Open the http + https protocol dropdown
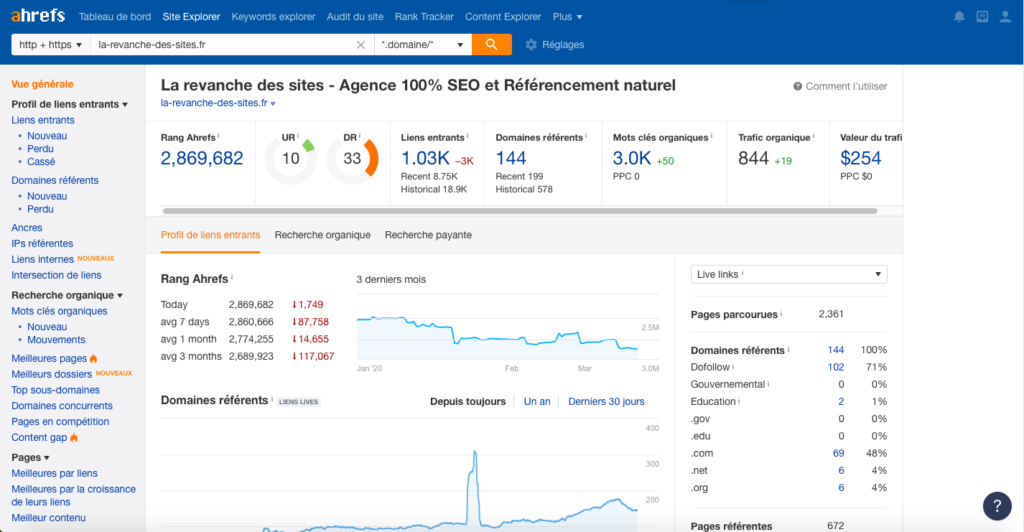The image size is (1024, 532). 50,44
